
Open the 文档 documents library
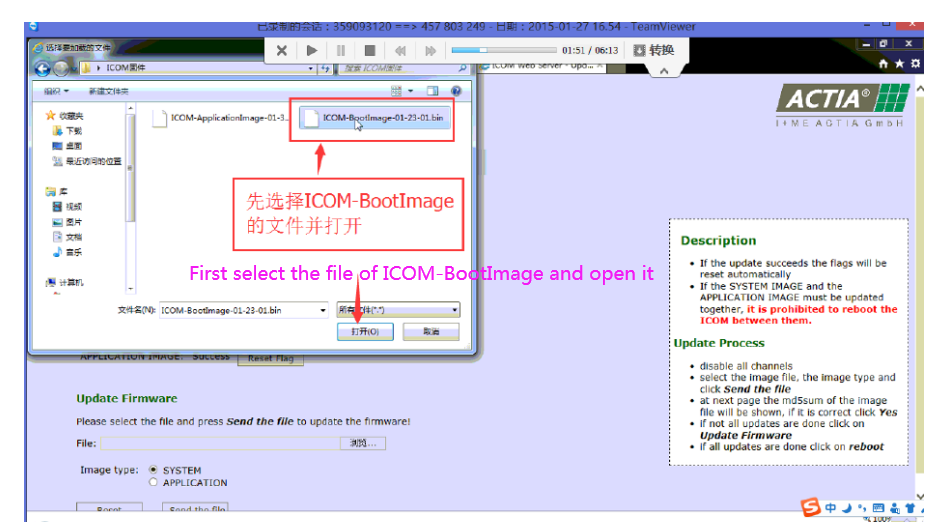67,237
